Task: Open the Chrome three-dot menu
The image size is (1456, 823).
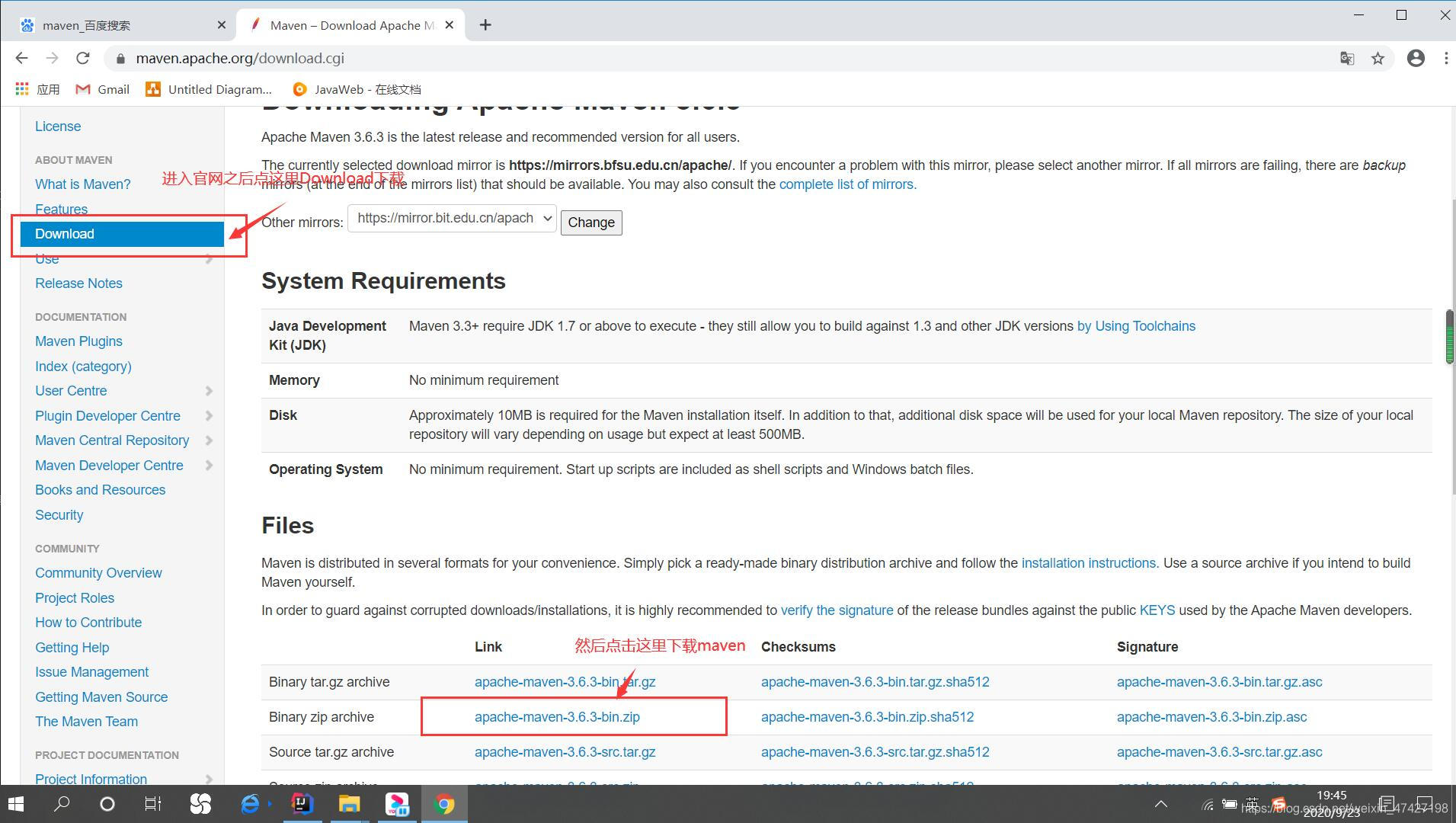Action: point(1445,58)
